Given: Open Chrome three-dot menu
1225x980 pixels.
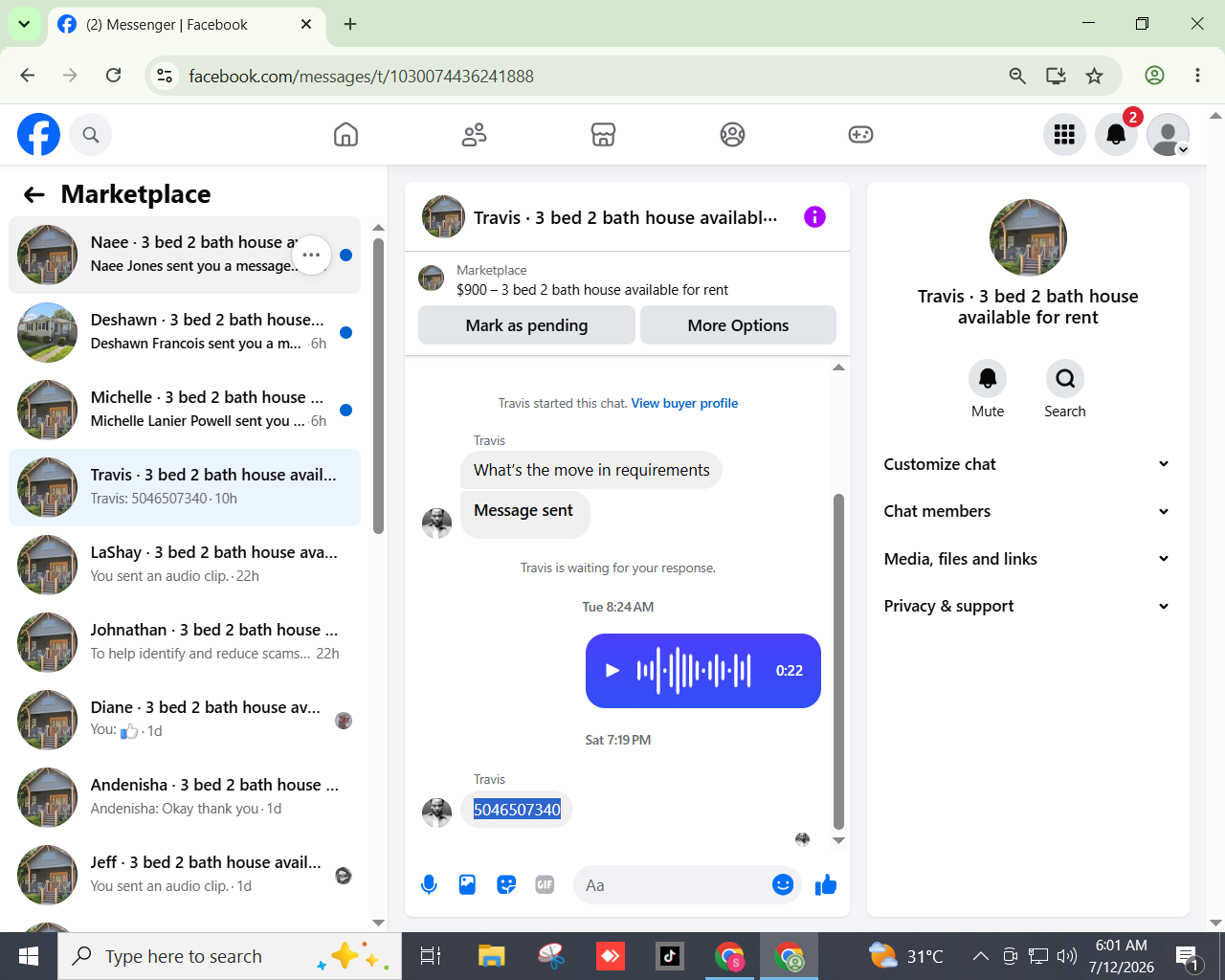Looking at the screenshot, I should click(x=1197, y=76).
